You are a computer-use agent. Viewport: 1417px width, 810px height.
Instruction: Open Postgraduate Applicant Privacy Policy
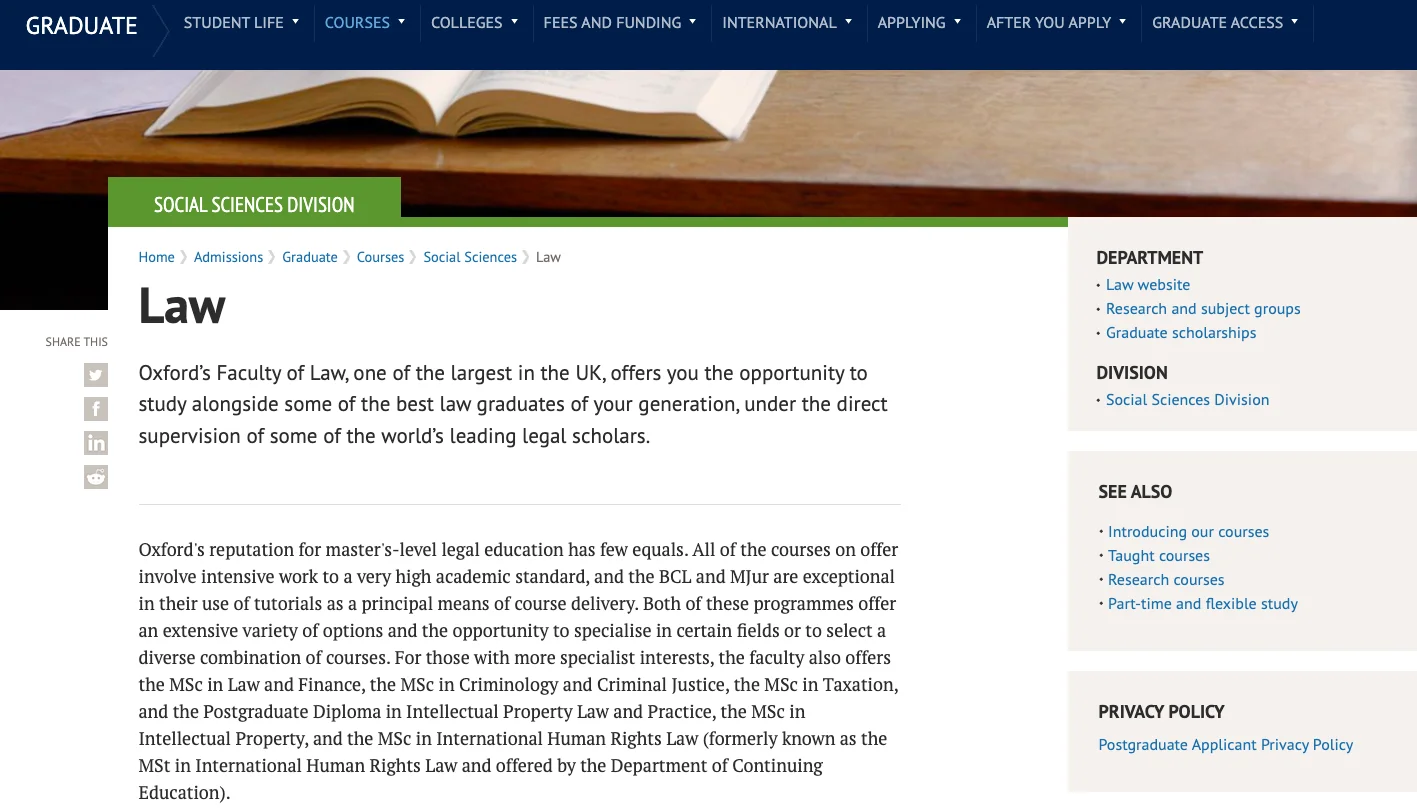tap(1225, 745)
